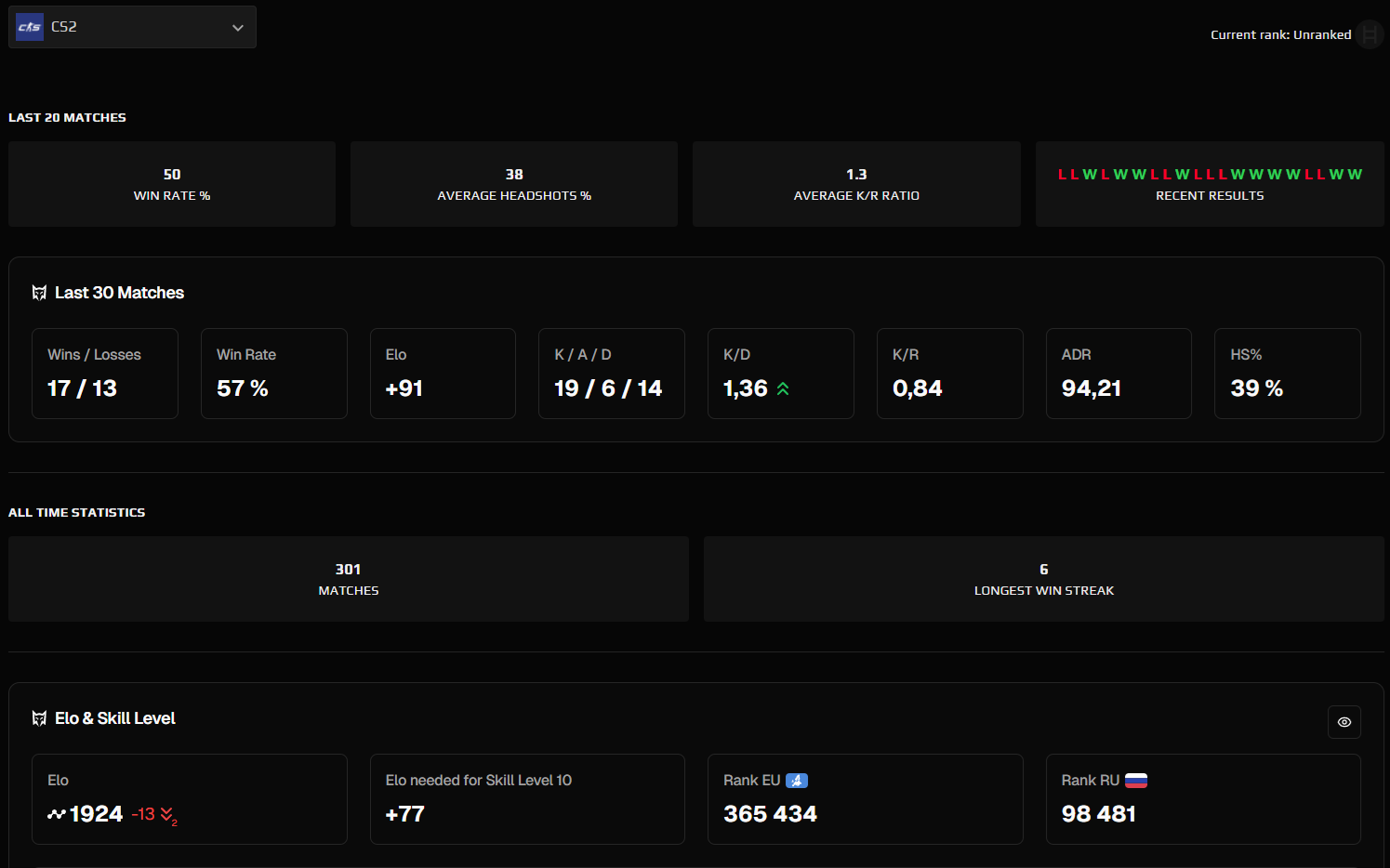Click the 301 Matches statistics card

tap(349, 578)
